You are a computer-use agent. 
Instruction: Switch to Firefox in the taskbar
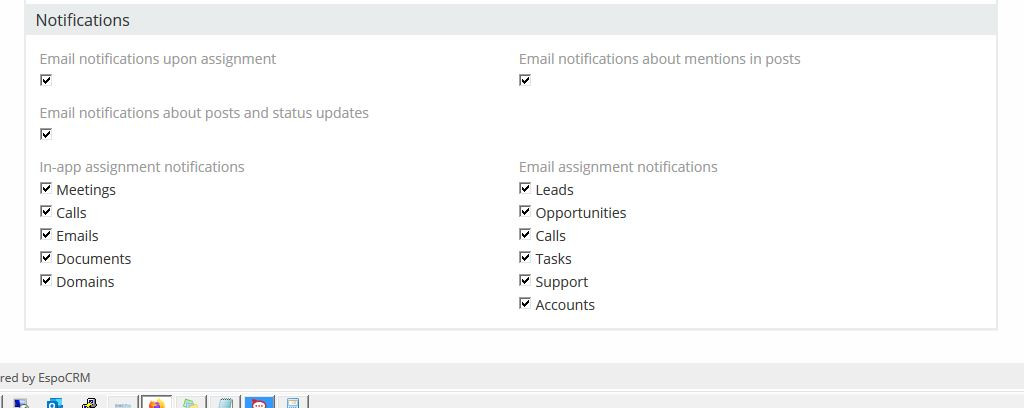(x=156, y=403)
